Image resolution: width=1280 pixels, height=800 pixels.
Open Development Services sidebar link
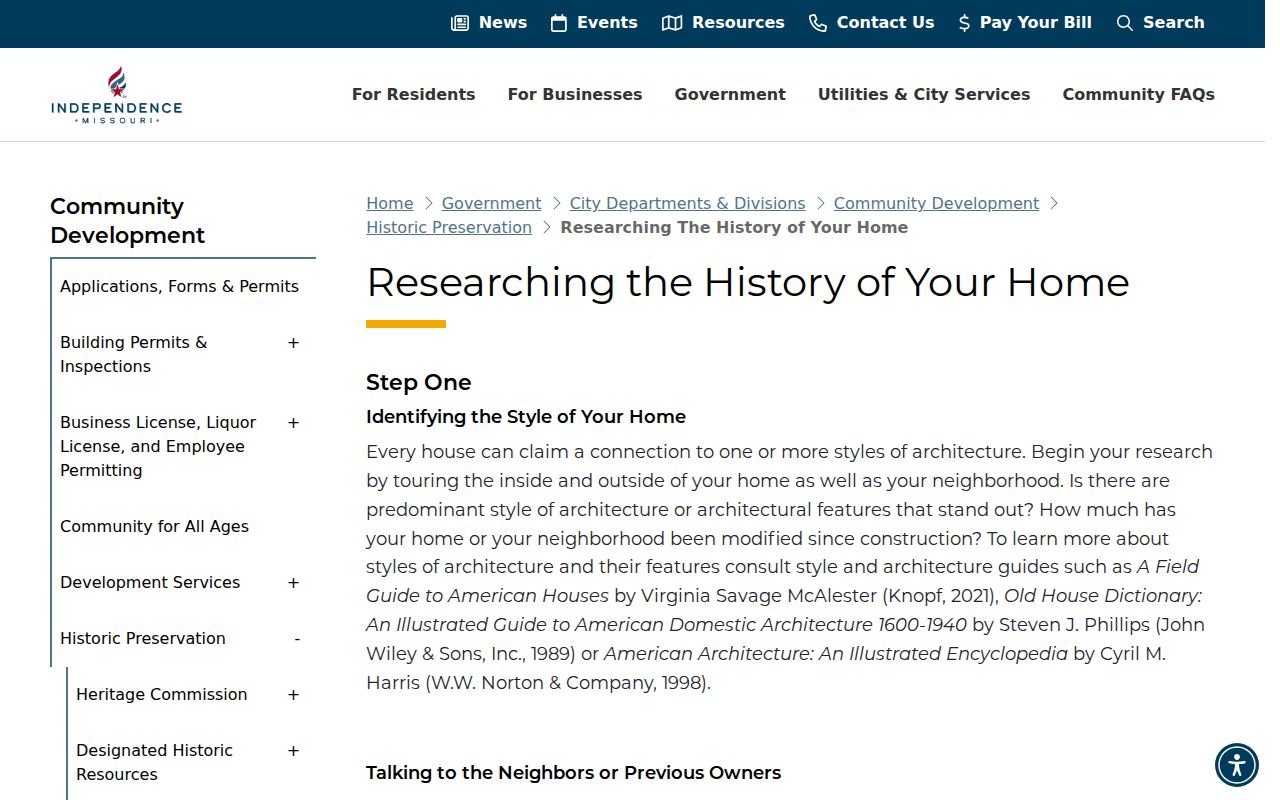(x=150, y=582)
